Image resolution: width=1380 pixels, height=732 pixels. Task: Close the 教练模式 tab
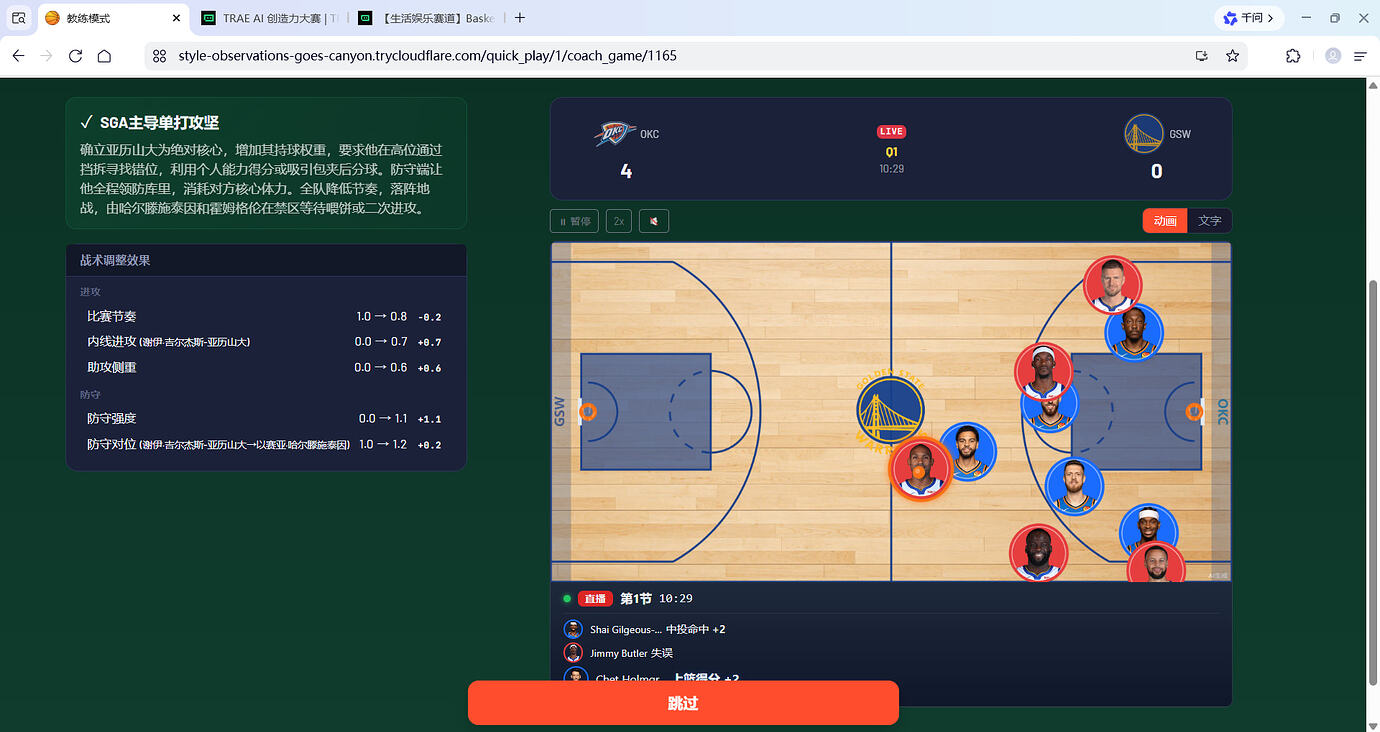[x=177, y=18]
